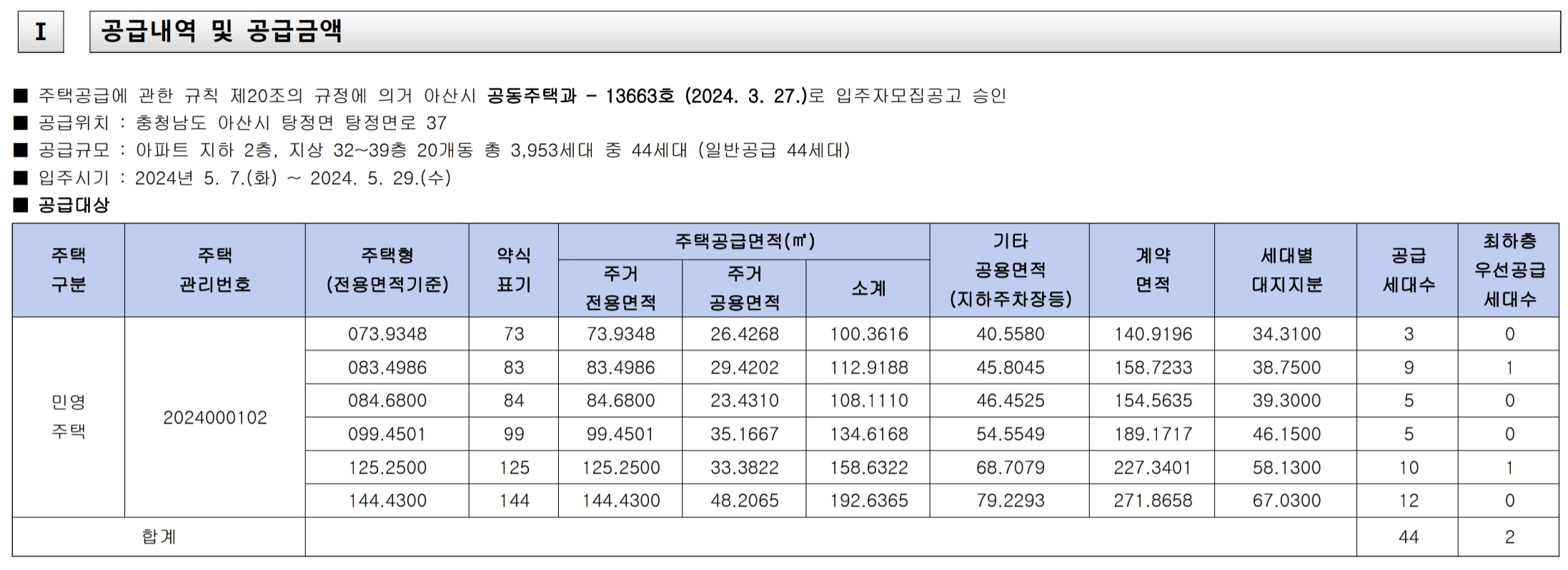
Task: Click the common area value 33.3822
Action: click(x=744, y=467)
